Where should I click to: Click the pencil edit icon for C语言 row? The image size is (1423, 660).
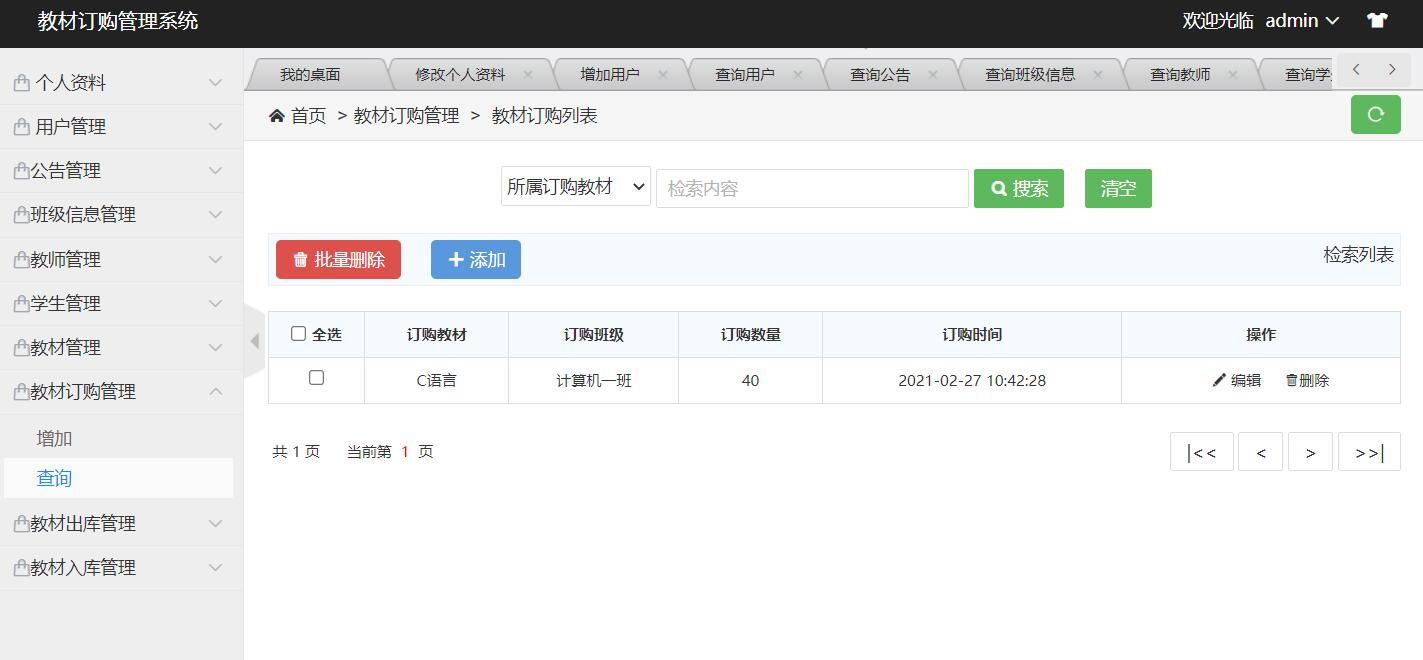(x=1218, y=380)
